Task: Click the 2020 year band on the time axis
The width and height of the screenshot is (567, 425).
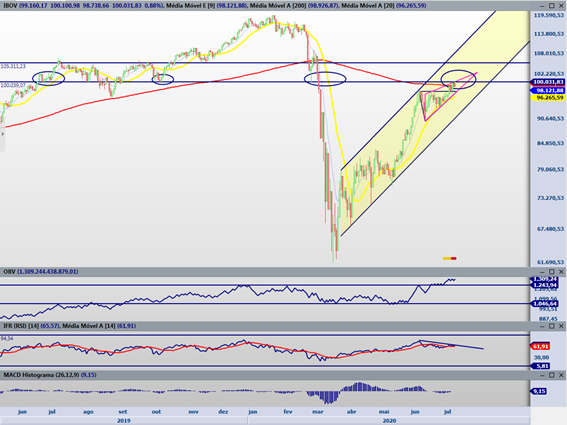Action: 389,421
